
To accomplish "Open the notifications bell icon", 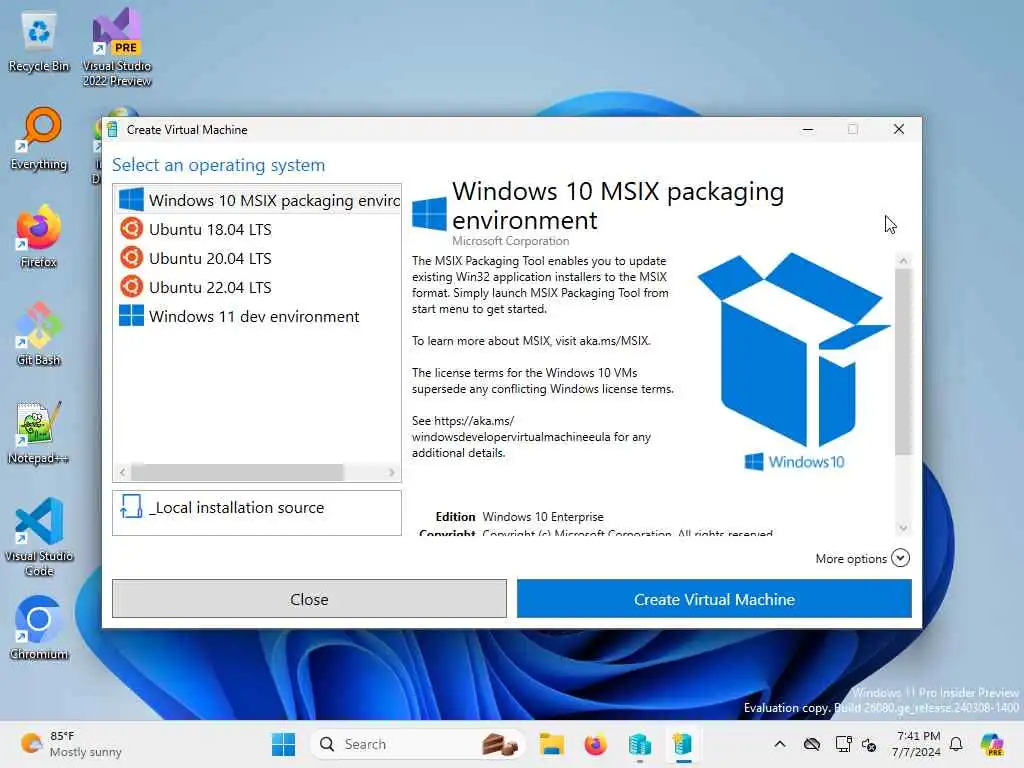I will click(956, 744).
